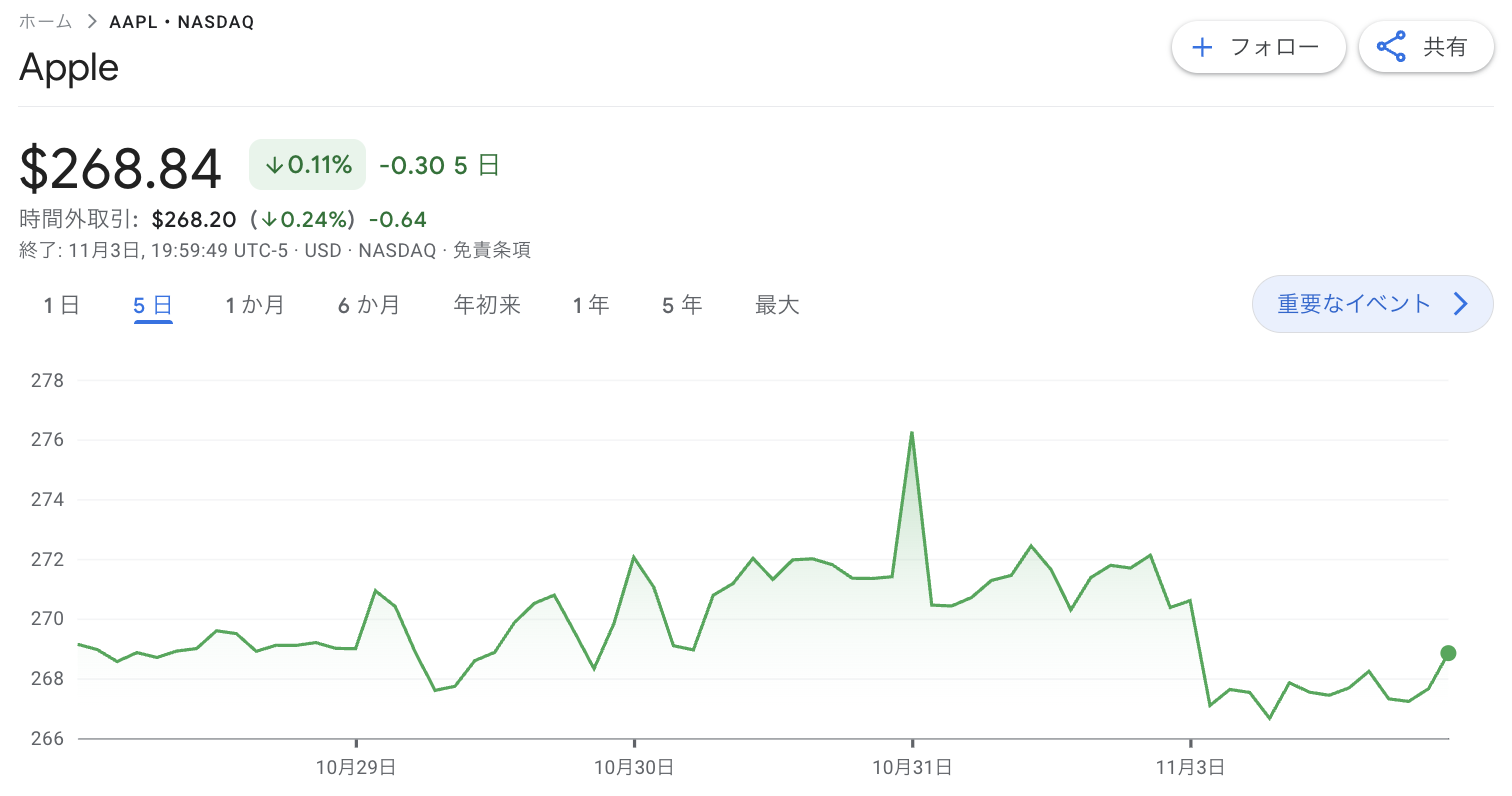1512x796 pixels.
Task: Switch to the 1日 chart view
Action: pos(60,305)
